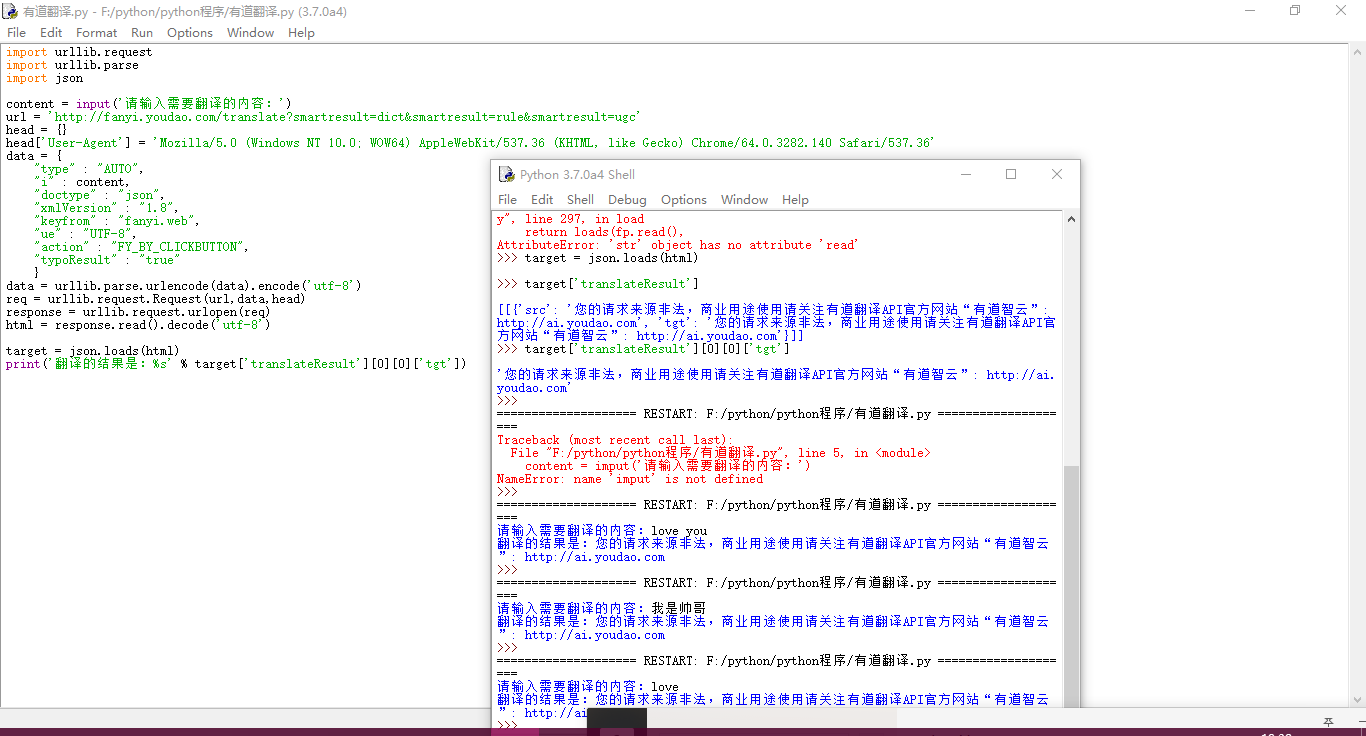
Task: Open the Window menu in the editor
Action: tap(250, 33)
